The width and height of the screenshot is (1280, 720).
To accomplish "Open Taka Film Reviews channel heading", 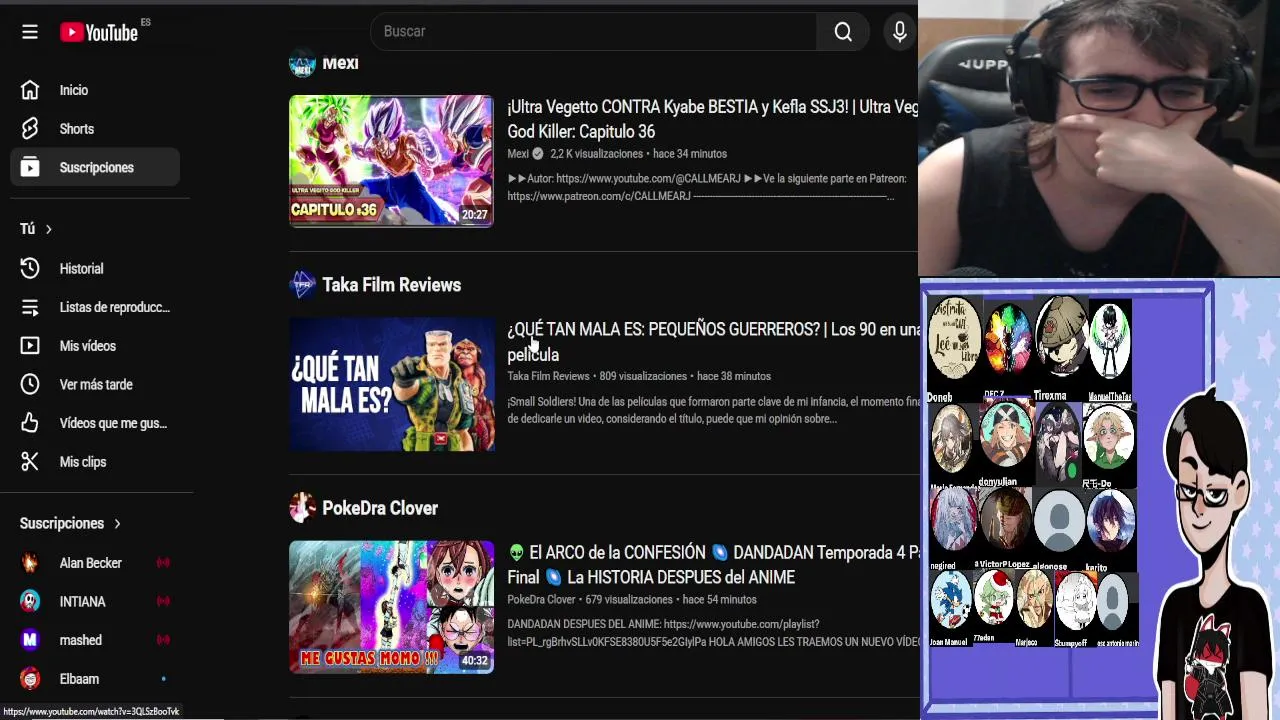I will pos(391,285).
